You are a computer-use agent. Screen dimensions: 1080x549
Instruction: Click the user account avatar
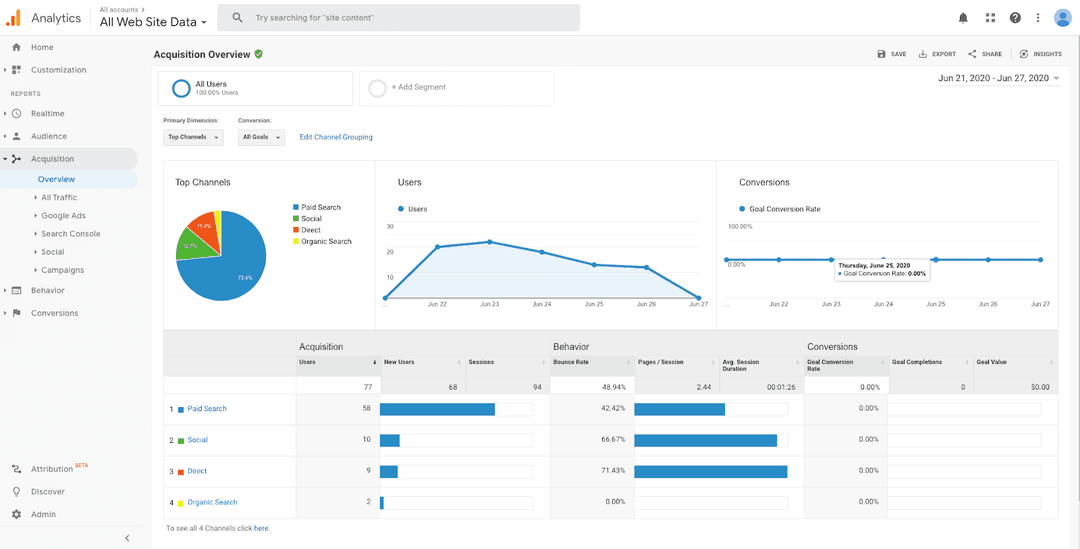[1062, 18]
